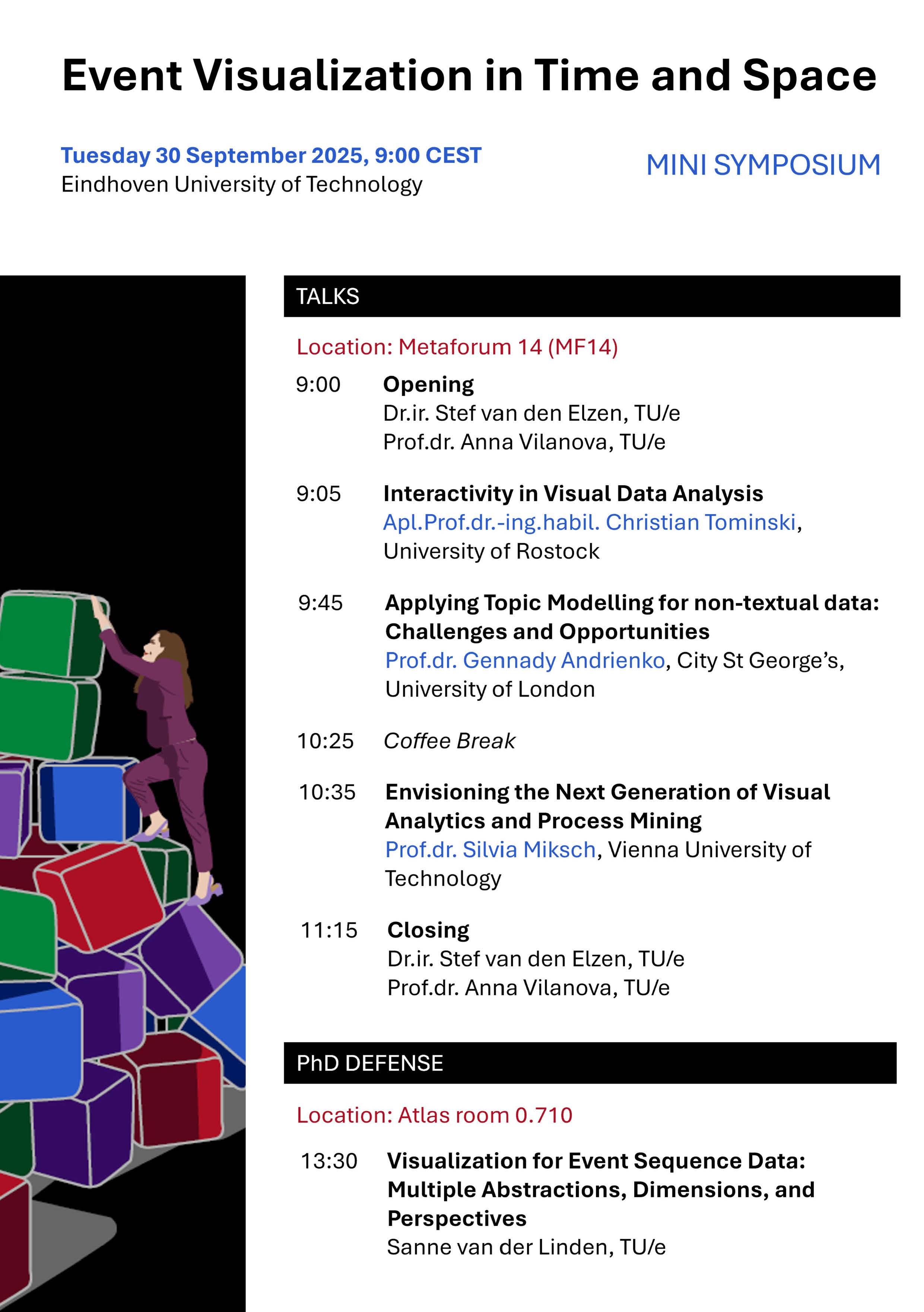Click the Christian Tominski speaker link
The image size is (924, 1312).
click(589, 522)
